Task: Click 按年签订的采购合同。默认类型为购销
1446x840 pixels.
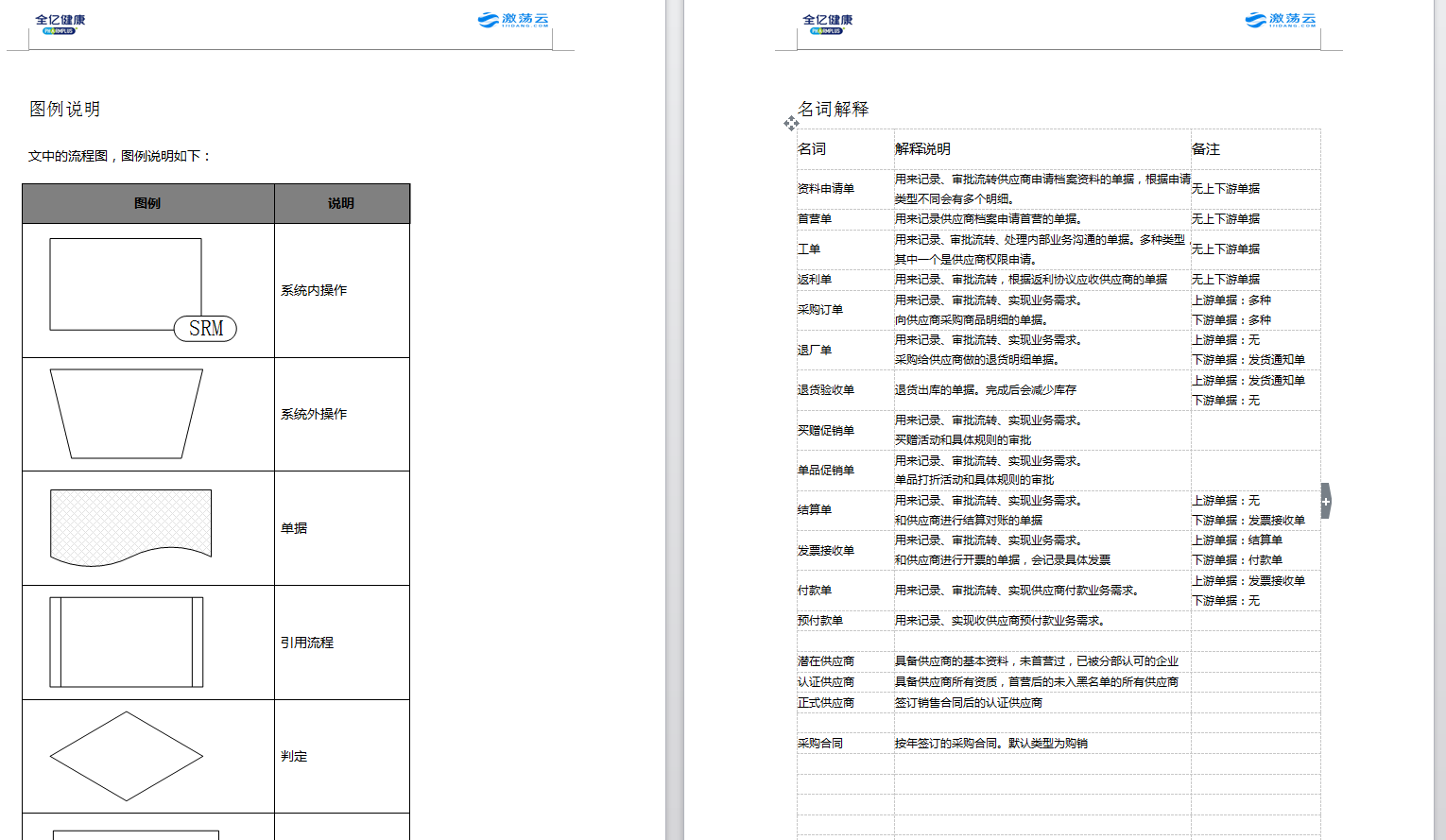Action: click(x=990, y=744)
